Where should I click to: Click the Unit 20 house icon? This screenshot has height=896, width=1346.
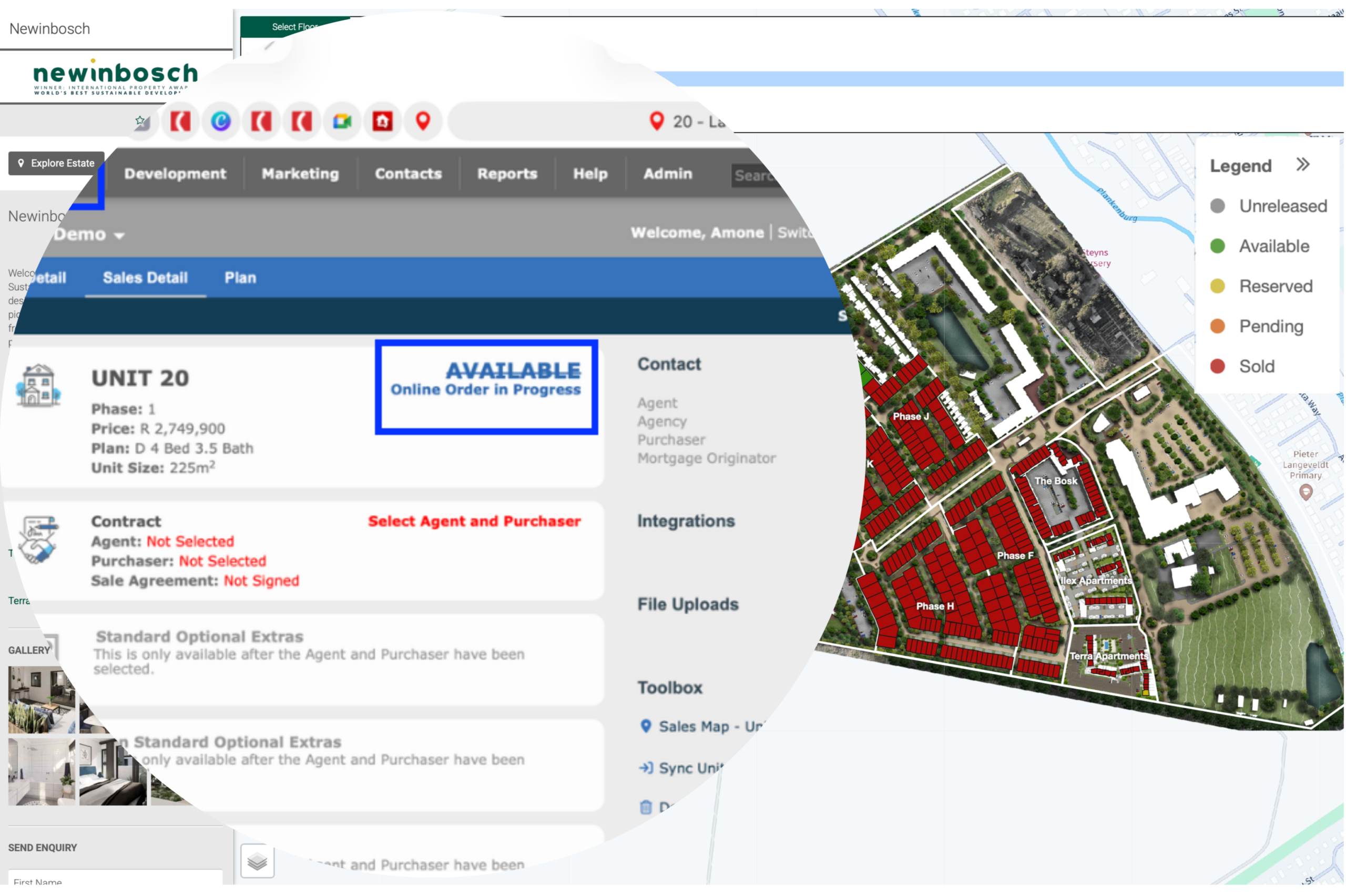click(x=38, y=386)
